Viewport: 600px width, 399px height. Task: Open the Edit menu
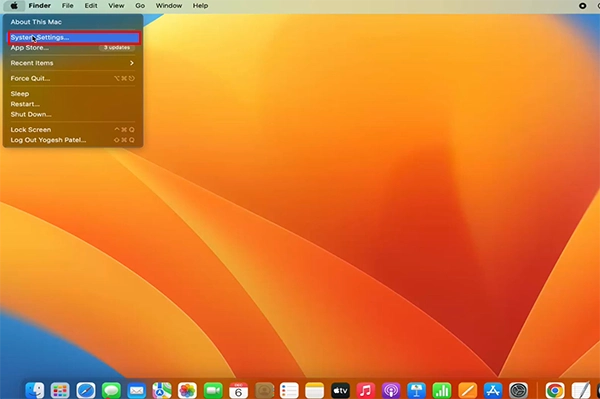point(91,6)
